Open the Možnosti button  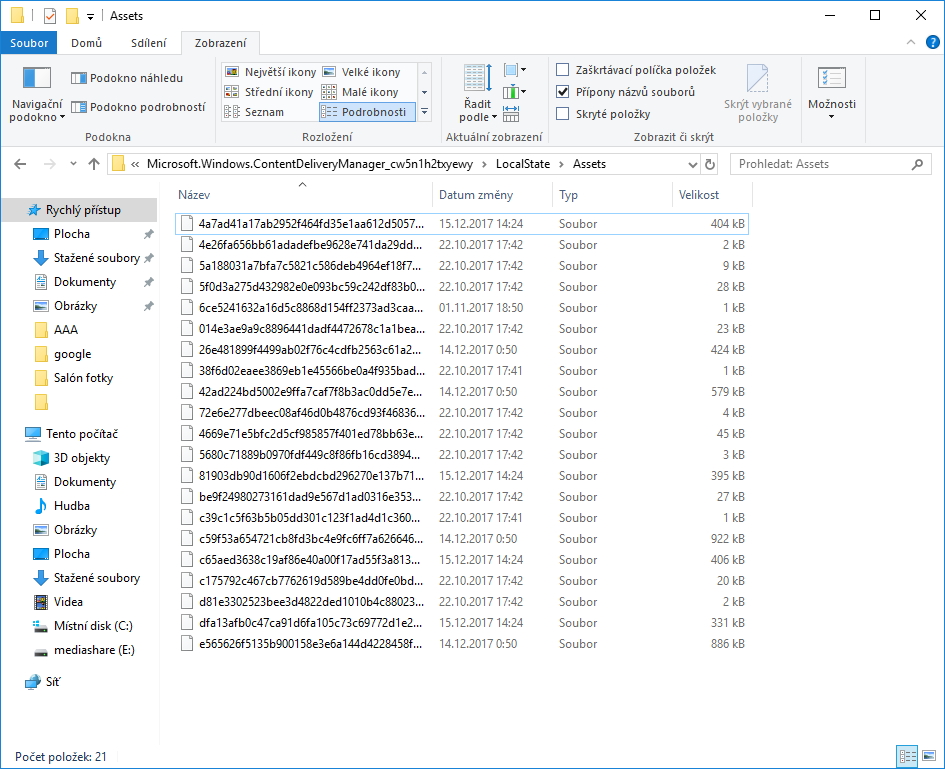[x=832, y=92]
